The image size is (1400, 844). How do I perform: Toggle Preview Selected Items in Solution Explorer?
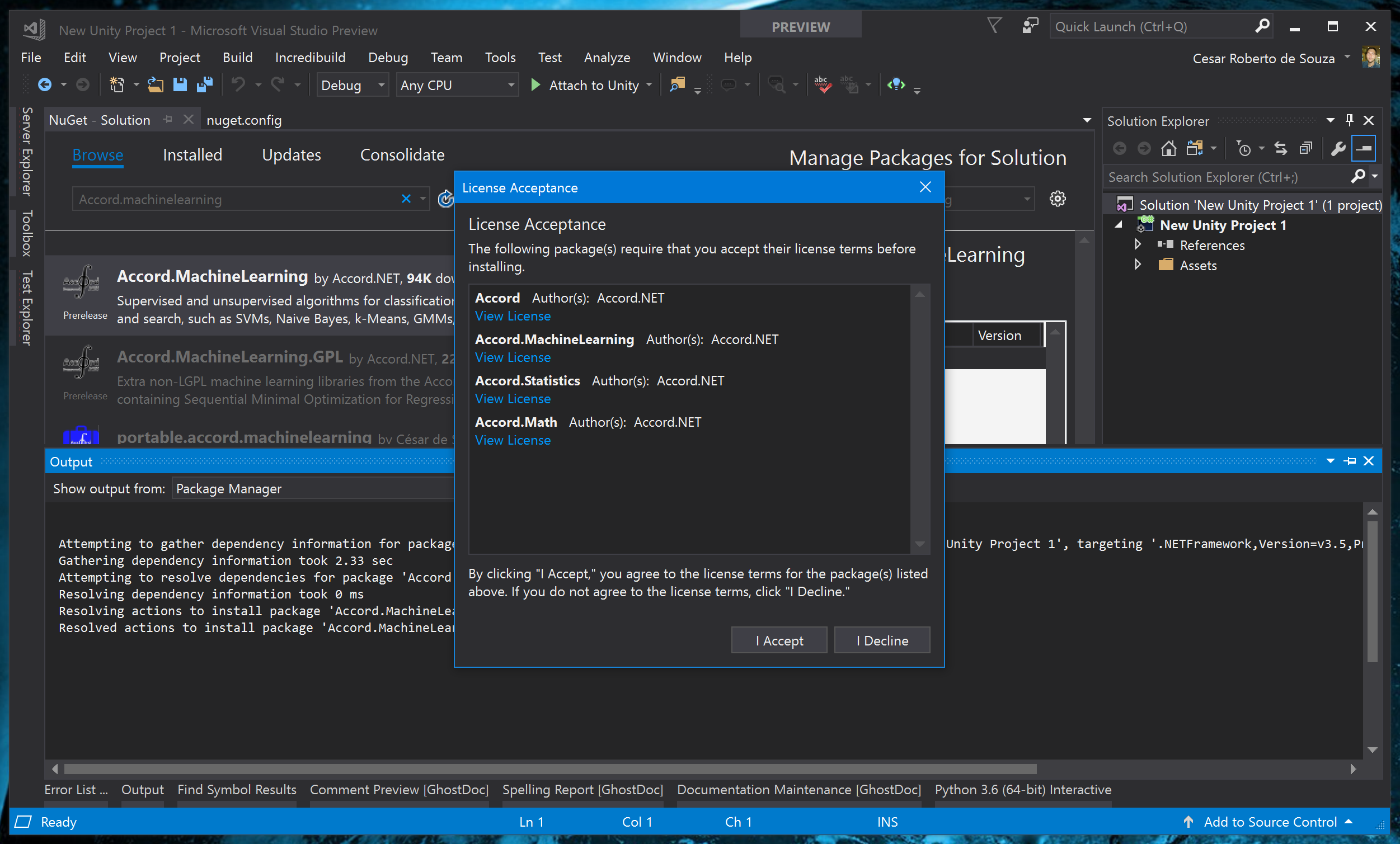(1364, 149)
